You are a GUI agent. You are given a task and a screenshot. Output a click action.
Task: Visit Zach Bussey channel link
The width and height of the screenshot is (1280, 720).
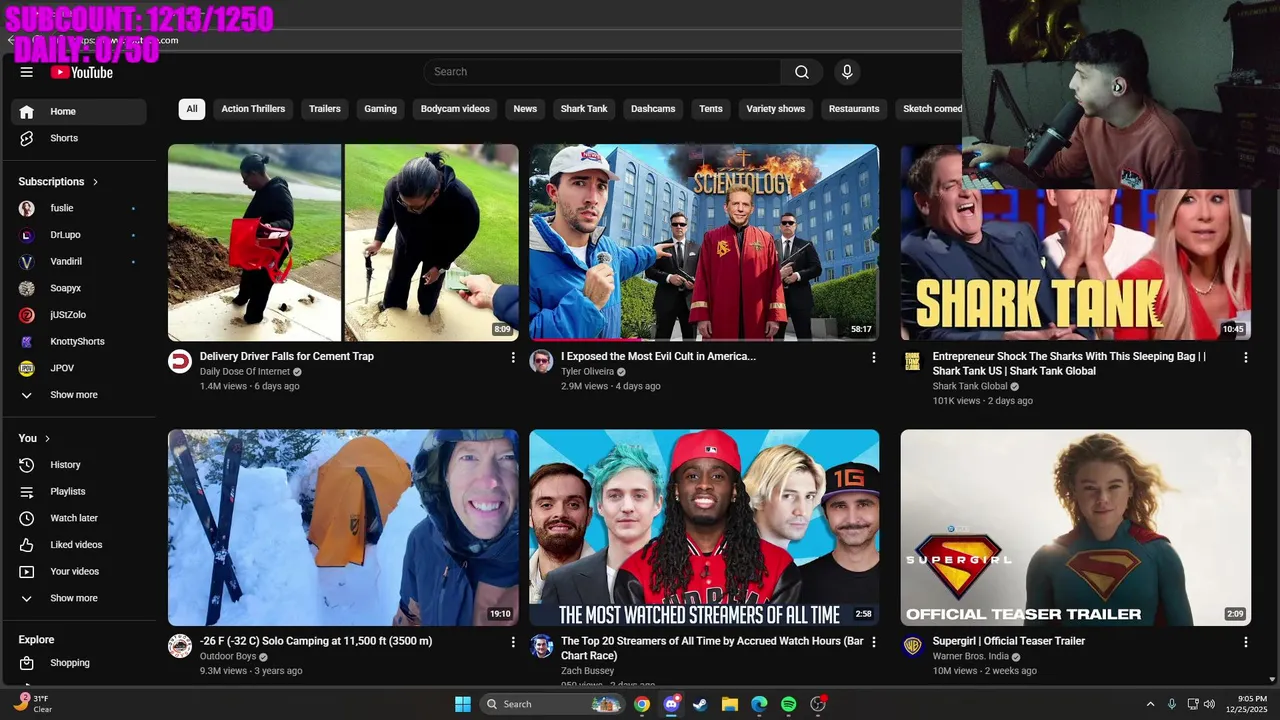(588, 671)
